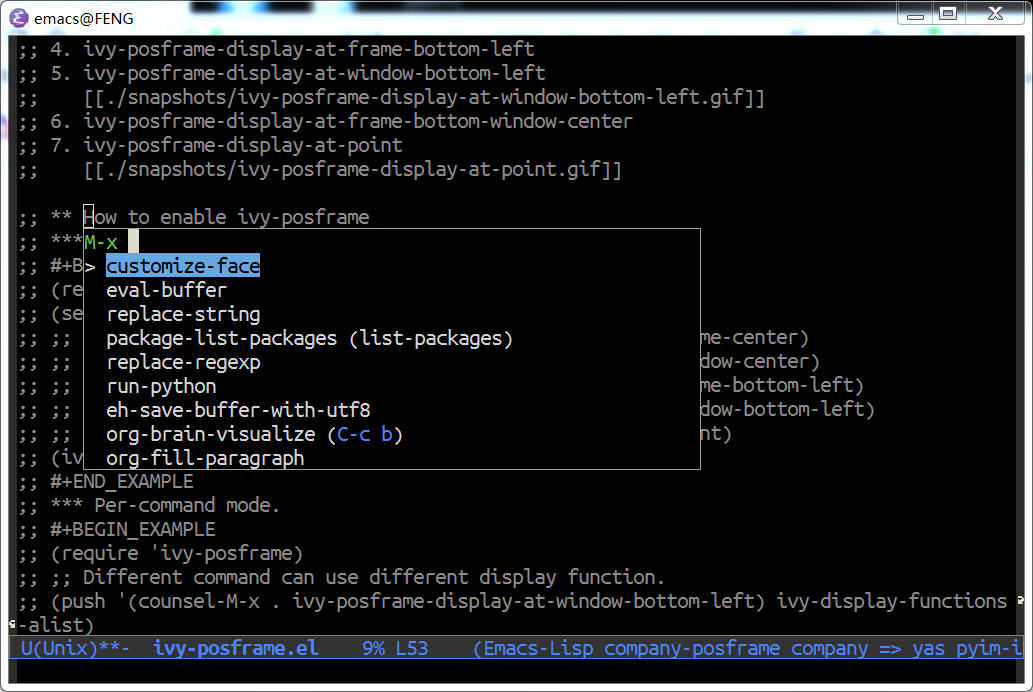
Task: Click the ivy-posframe-display-at-point.gif link line
Action: (x=352, y=169)
